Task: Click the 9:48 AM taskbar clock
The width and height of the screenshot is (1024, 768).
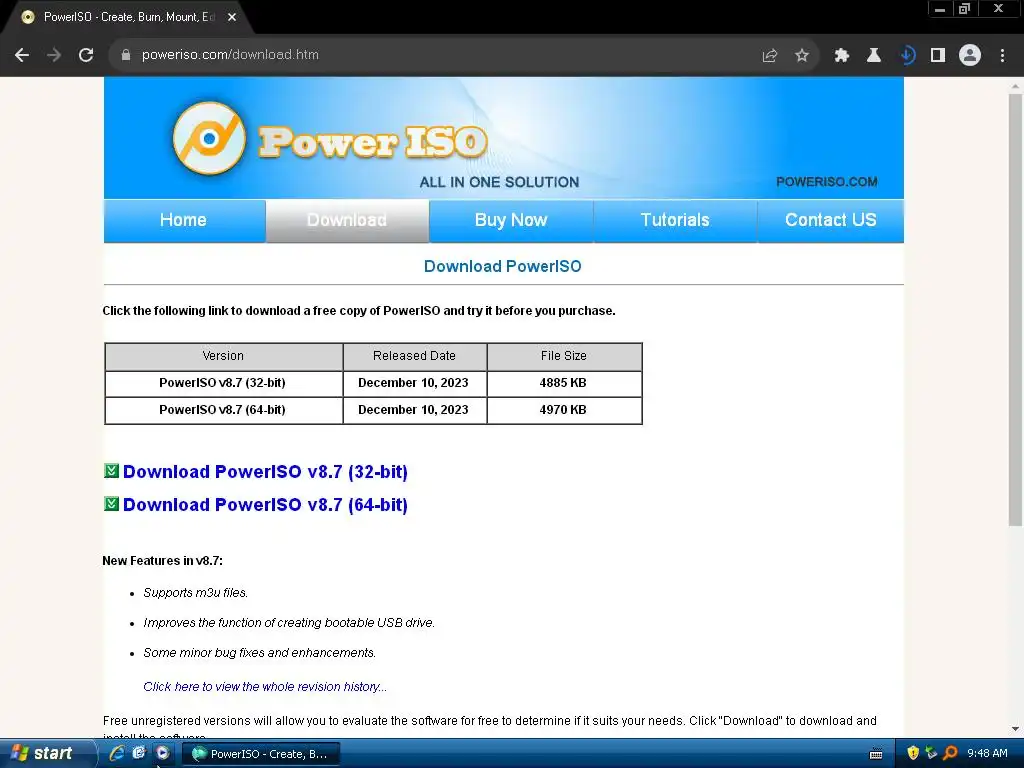Action: coord(987,754)
